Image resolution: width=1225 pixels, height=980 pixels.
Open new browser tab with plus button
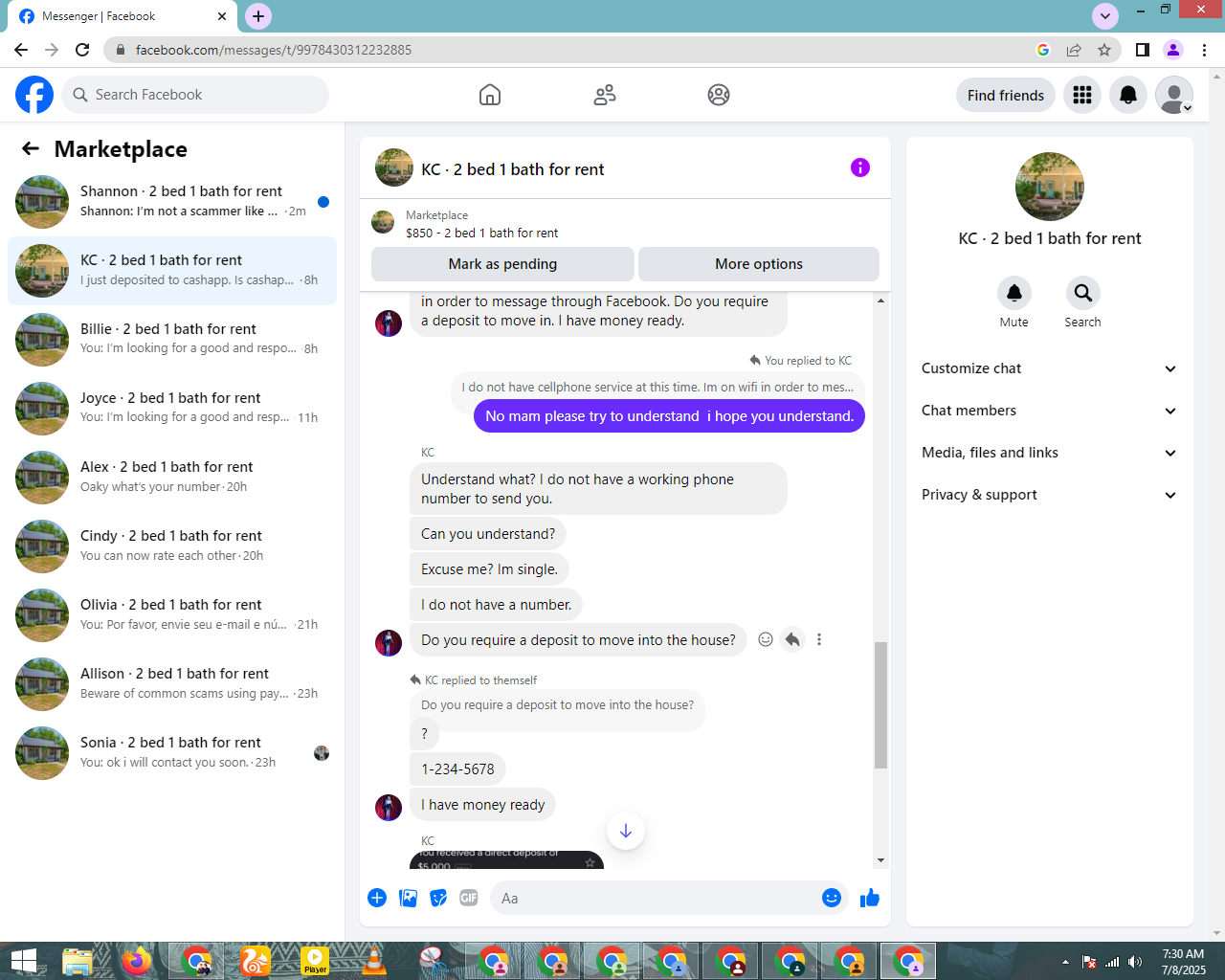pyautogui.click(x=258, y=16)
